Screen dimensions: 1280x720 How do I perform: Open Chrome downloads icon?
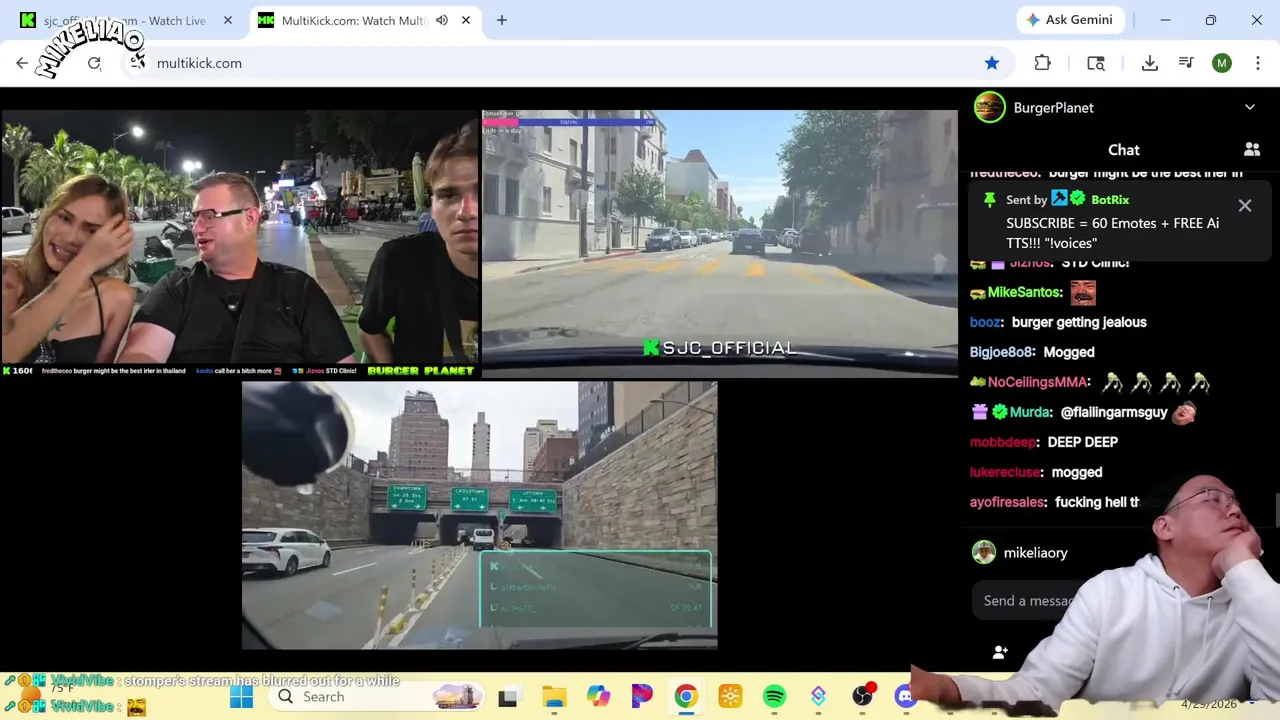(x=1150, y=63)
